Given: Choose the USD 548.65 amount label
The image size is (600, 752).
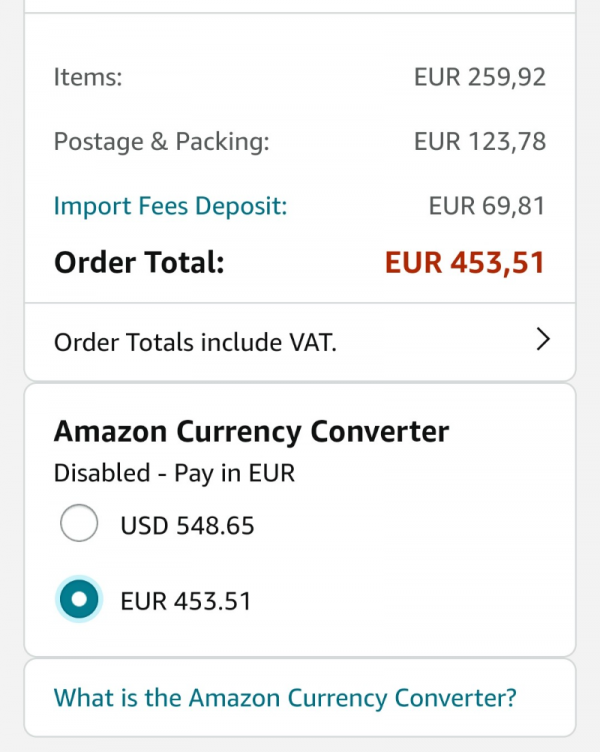Looking at the screenshot, I should click(187, 525).
